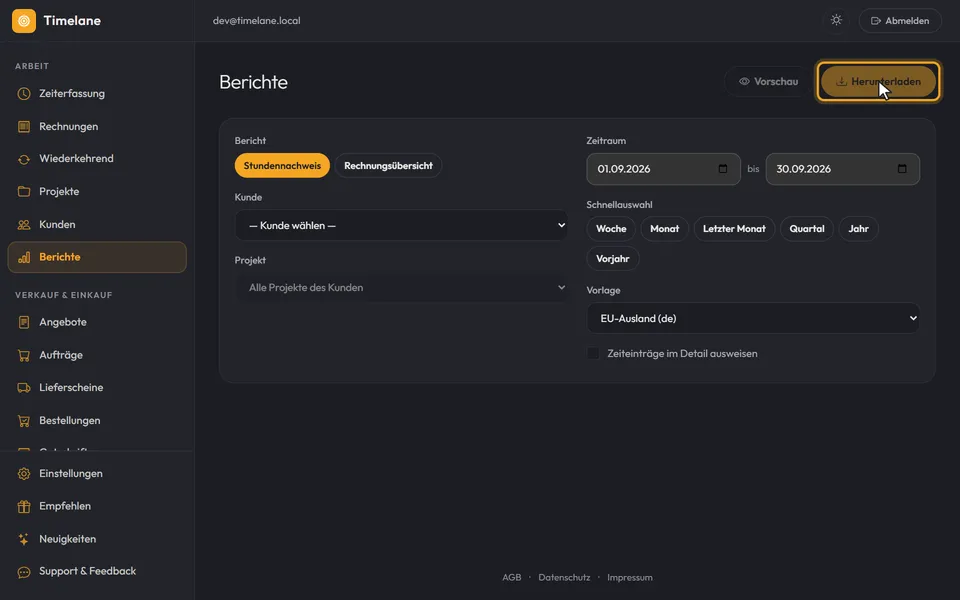The height and width of the screenshot is (600, 960).
Task: Click the end date field 30.09.2026
Action: tap(842, 169)
